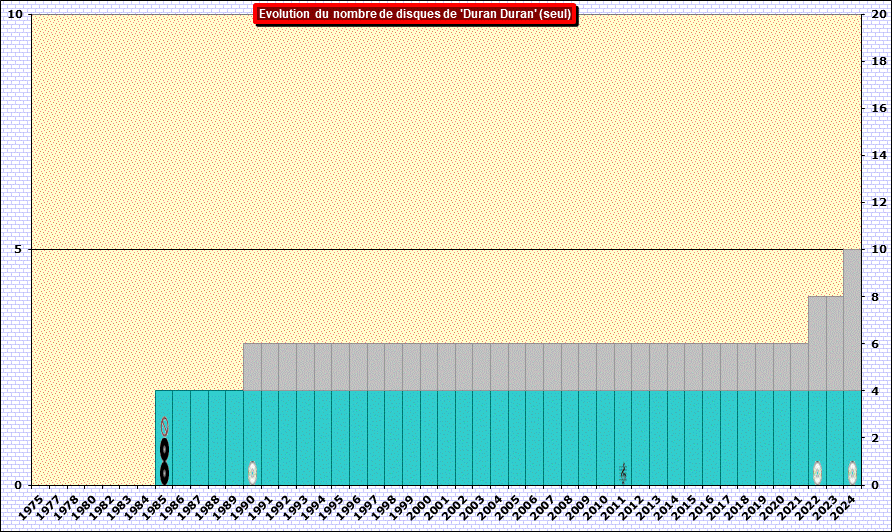Click the silver CD icon in 1990
892x532 pixels.
[x=252, y=473]
